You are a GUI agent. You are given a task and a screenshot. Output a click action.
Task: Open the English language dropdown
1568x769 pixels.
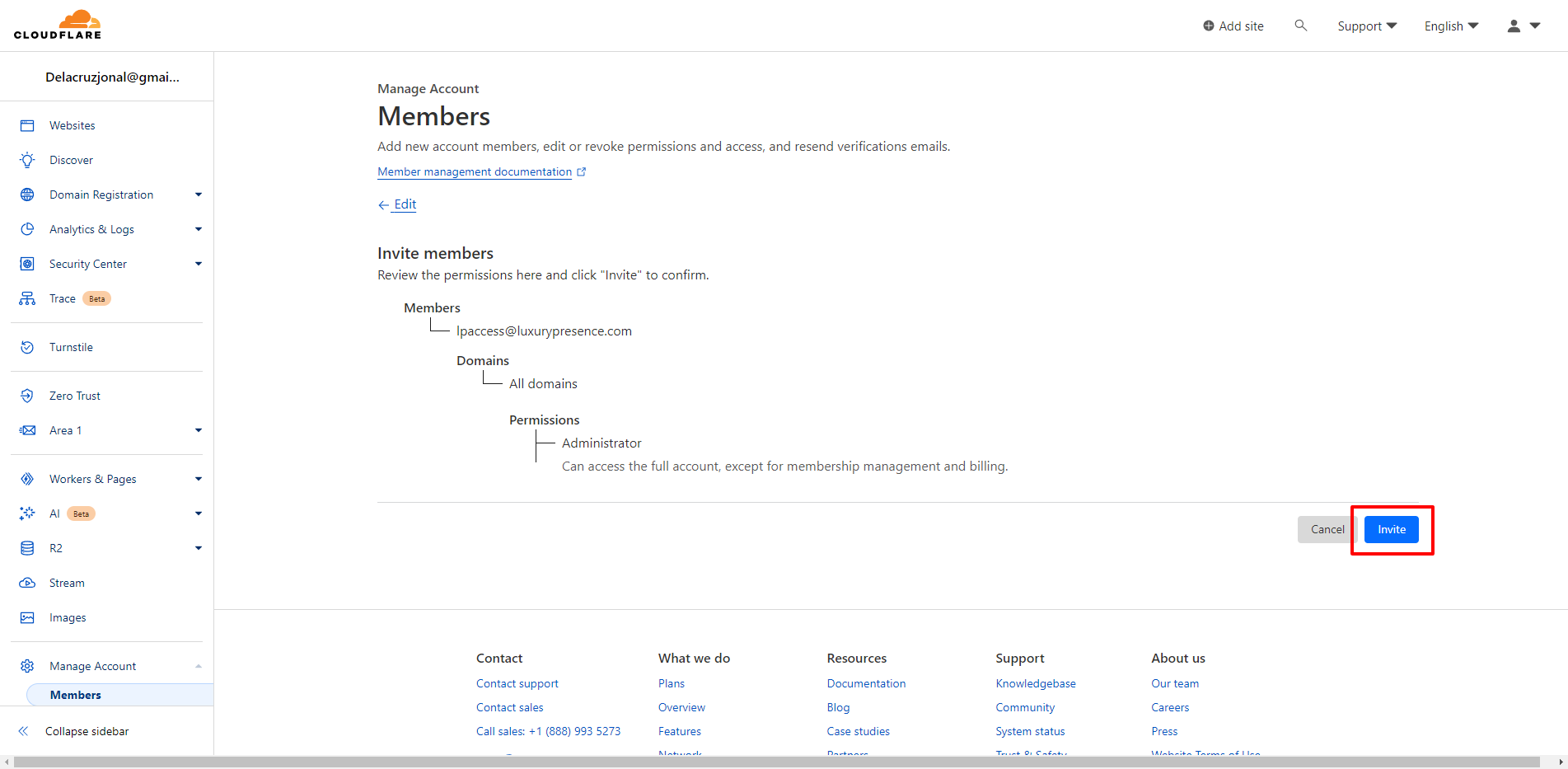coord(1450,26)
